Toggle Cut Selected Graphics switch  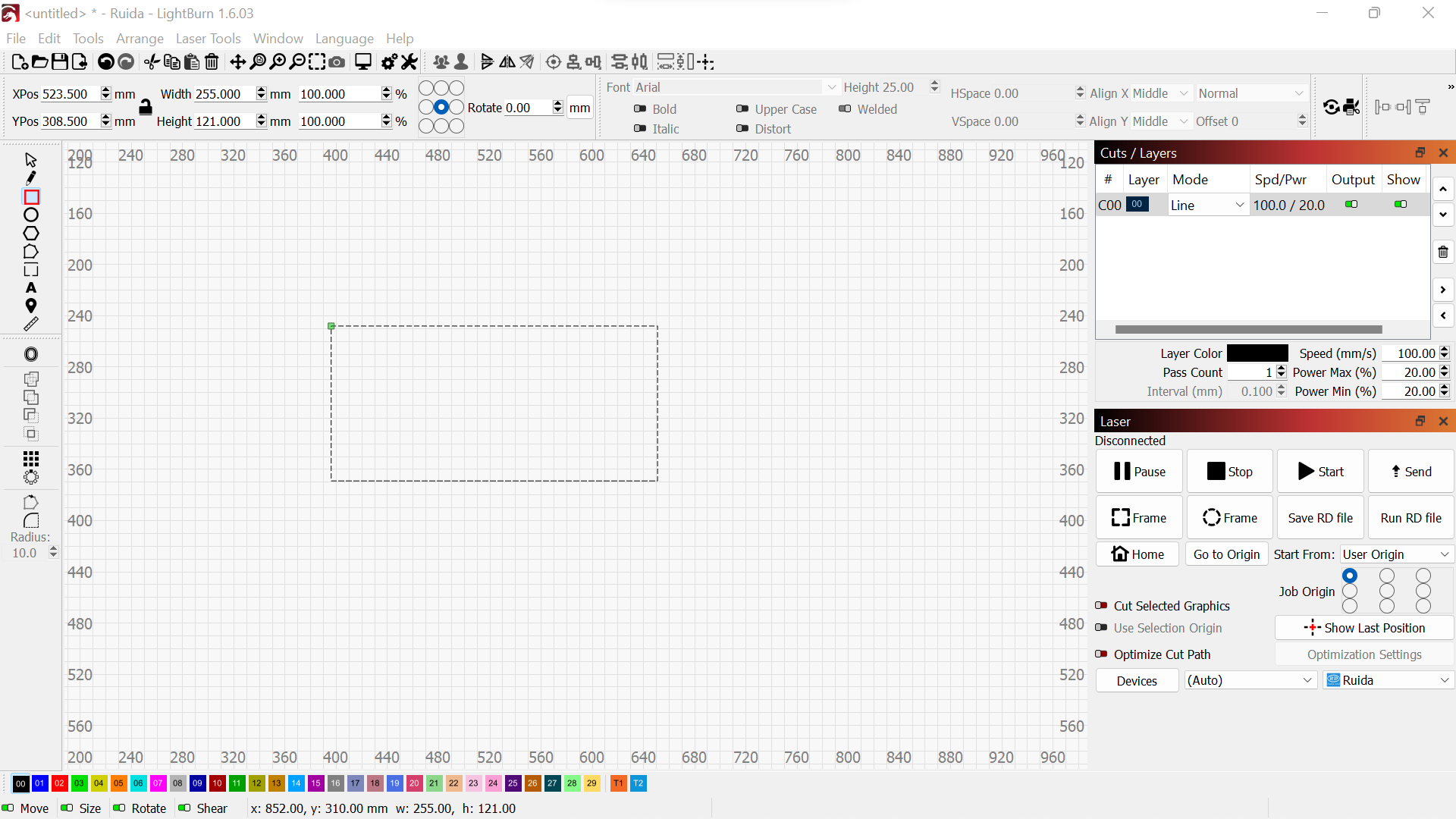click(x=1102, y=606)
